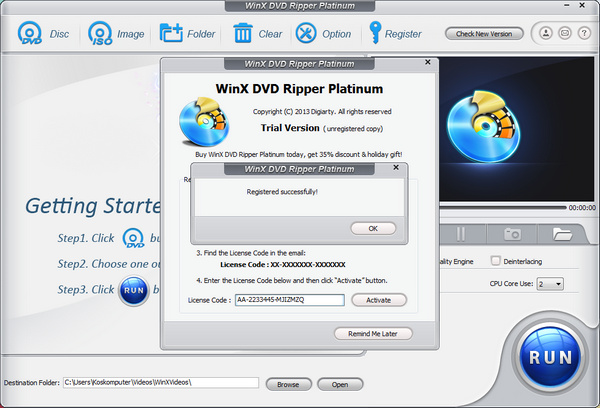
Task: Click DVD icon in Step1 instructions
Action: coord(133,238)
